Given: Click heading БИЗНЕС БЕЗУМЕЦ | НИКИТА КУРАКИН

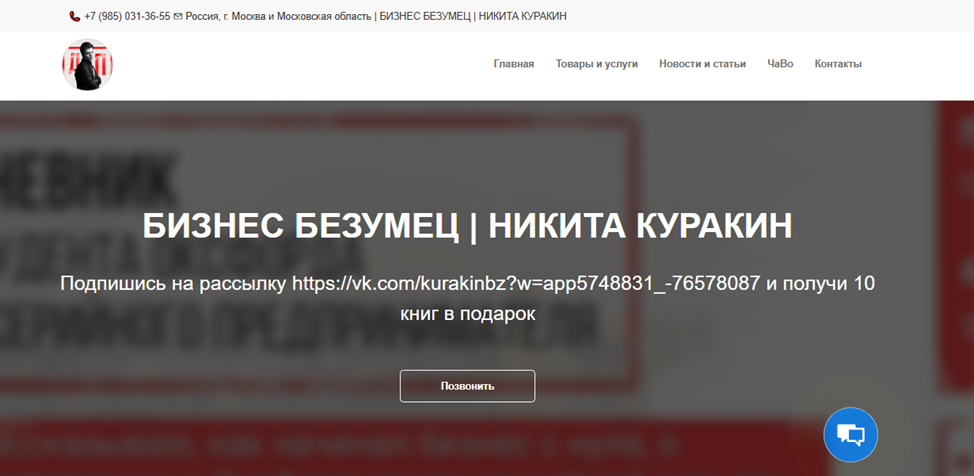Looking at the screenshot, I should [467, 226].
